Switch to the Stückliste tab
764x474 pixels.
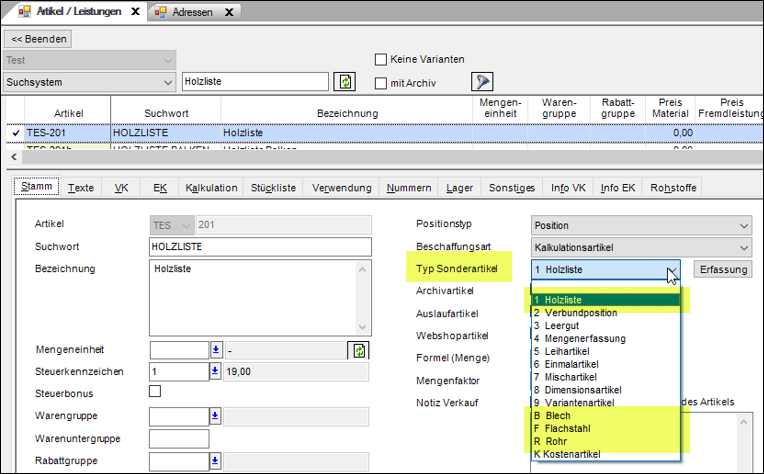273,187
